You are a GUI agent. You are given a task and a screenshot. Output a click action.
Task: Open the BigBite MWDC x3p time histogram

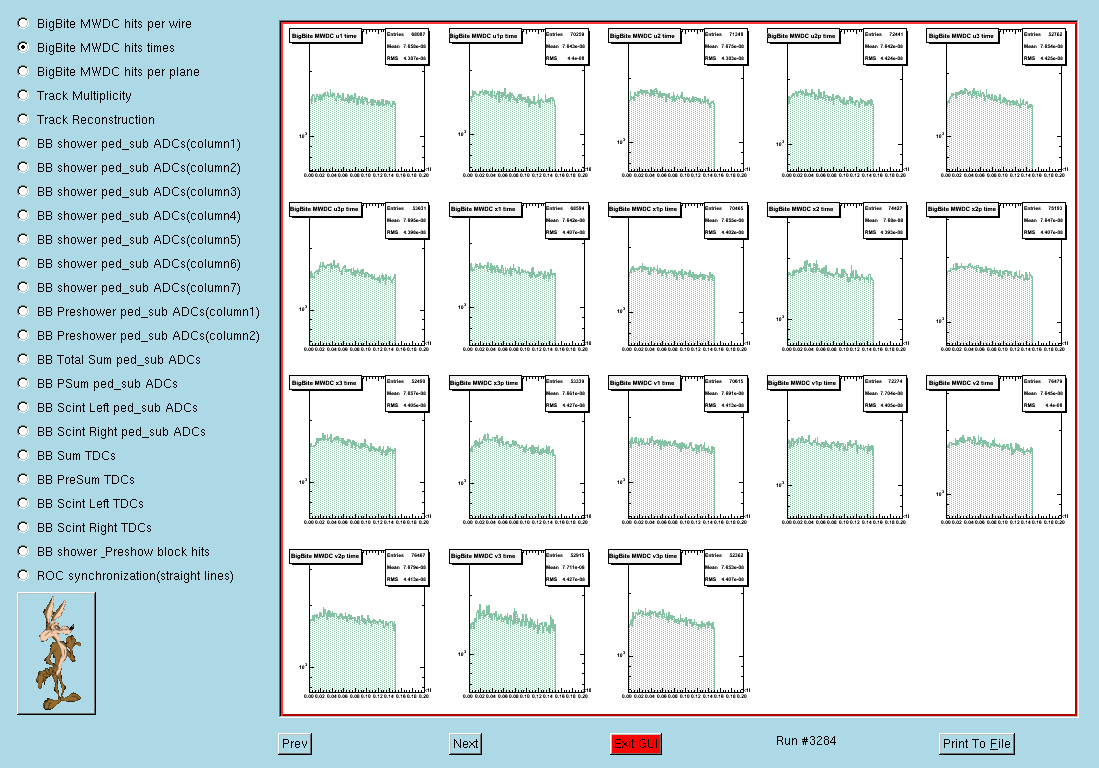518,450
